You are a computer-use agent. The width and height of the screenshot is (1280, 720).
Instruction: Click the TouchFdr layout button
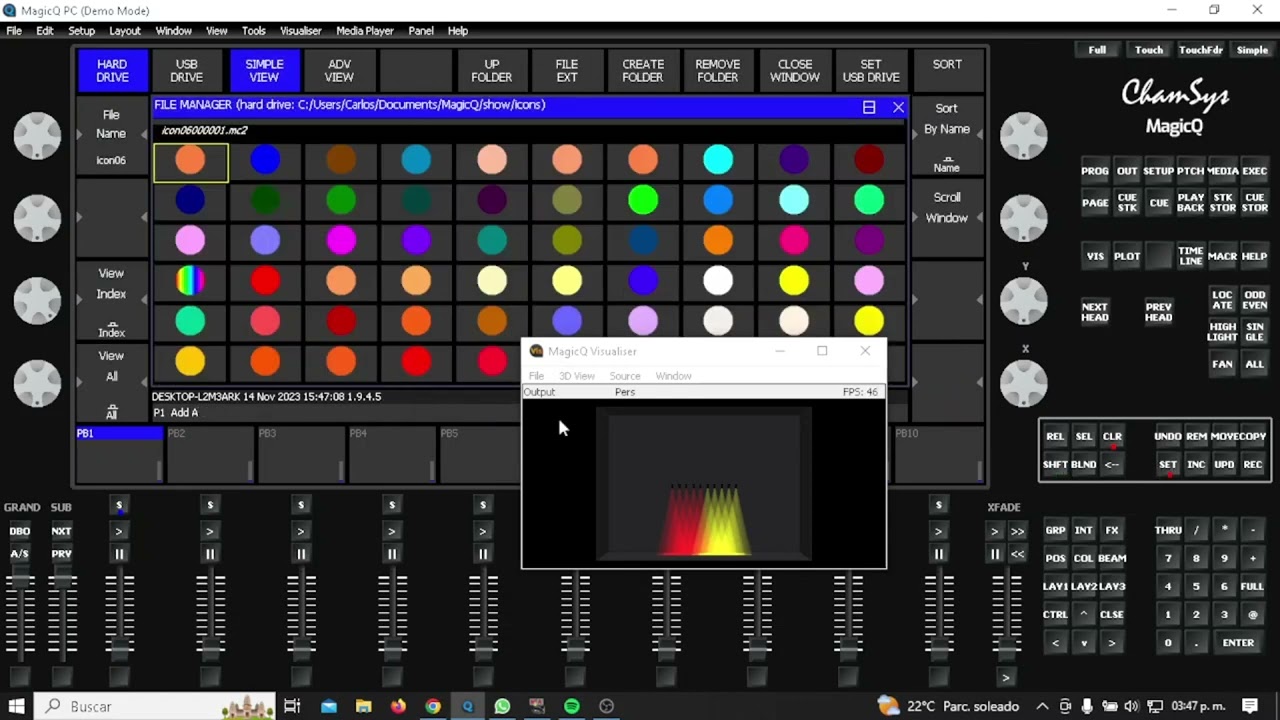pyautogui.click(x=1200, y=50)
